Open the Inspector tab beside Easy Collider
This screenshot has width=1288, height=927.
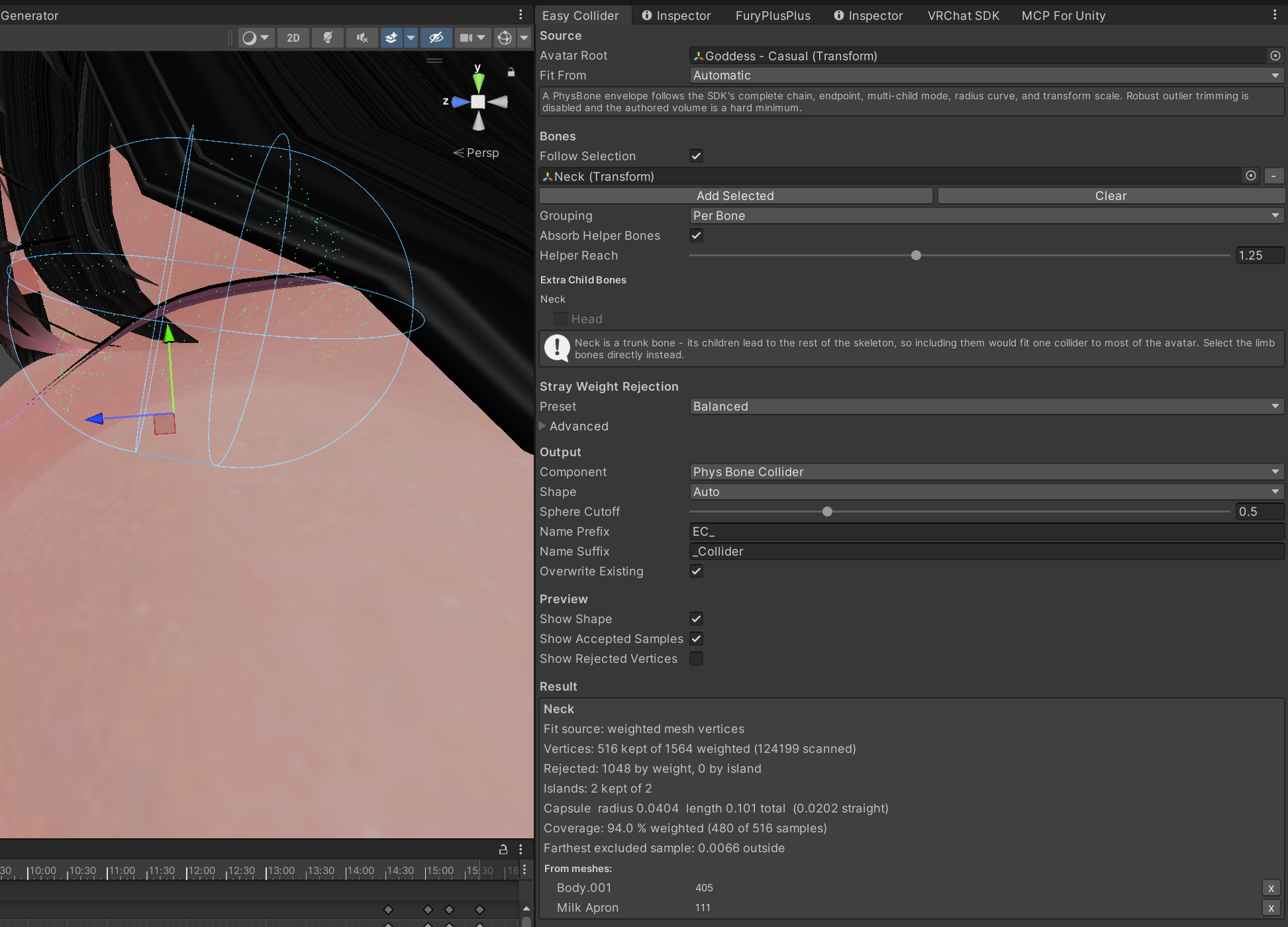click(676, 15)
